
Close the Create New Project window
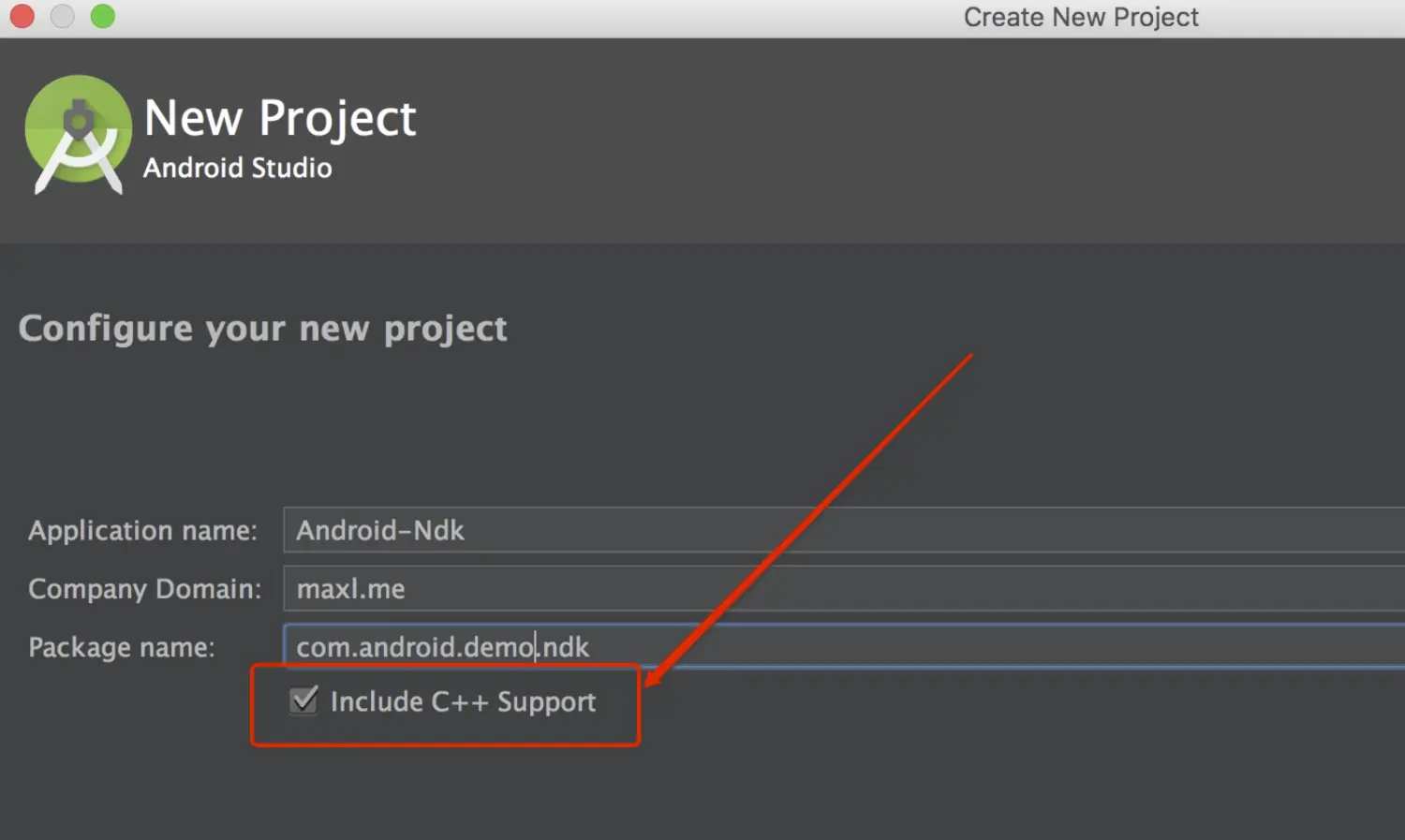pyautogui.click(x=22, y=16)
